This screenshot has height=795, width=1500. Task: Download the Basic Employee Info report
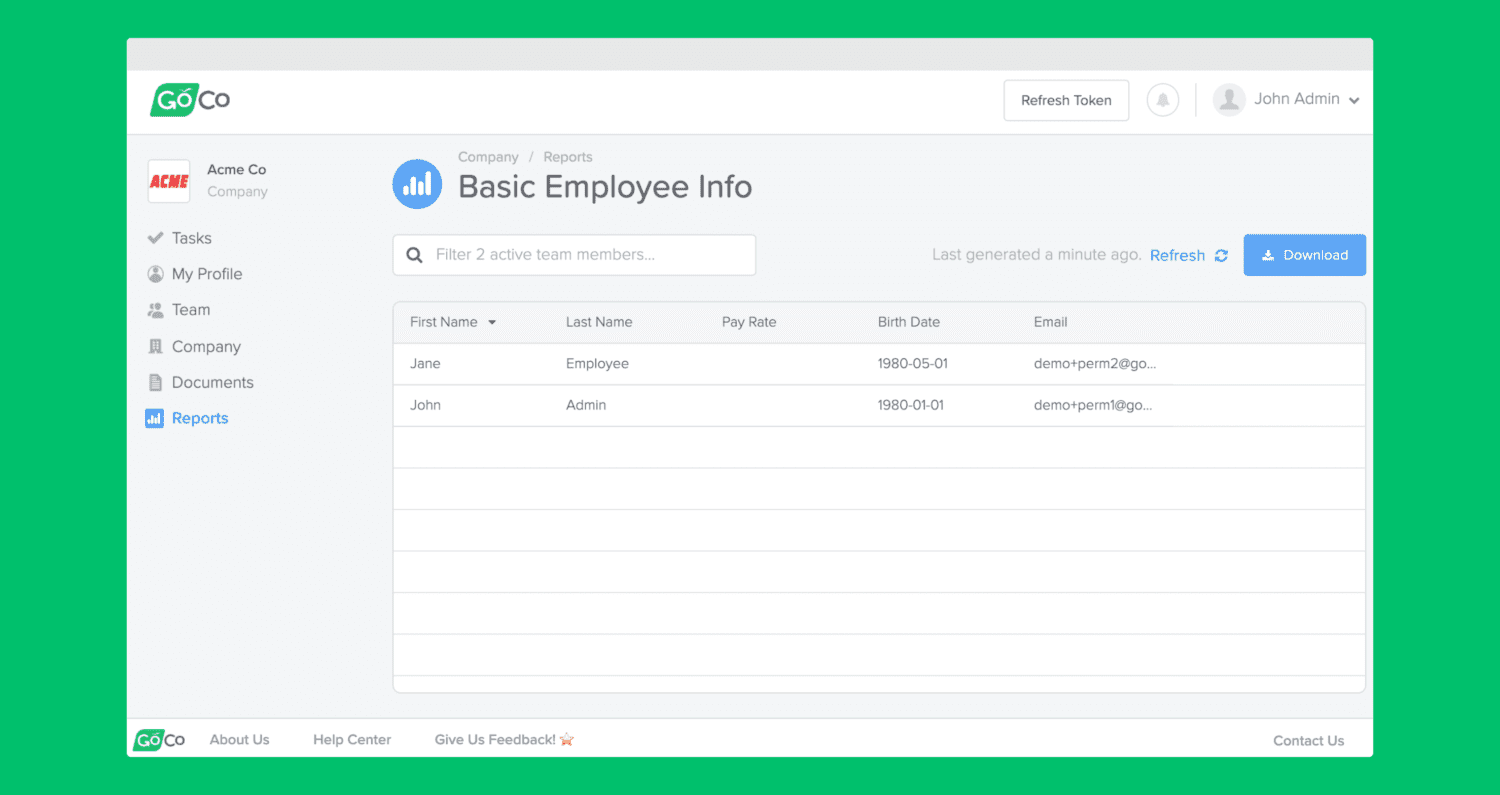click(x=1304, y=255)
